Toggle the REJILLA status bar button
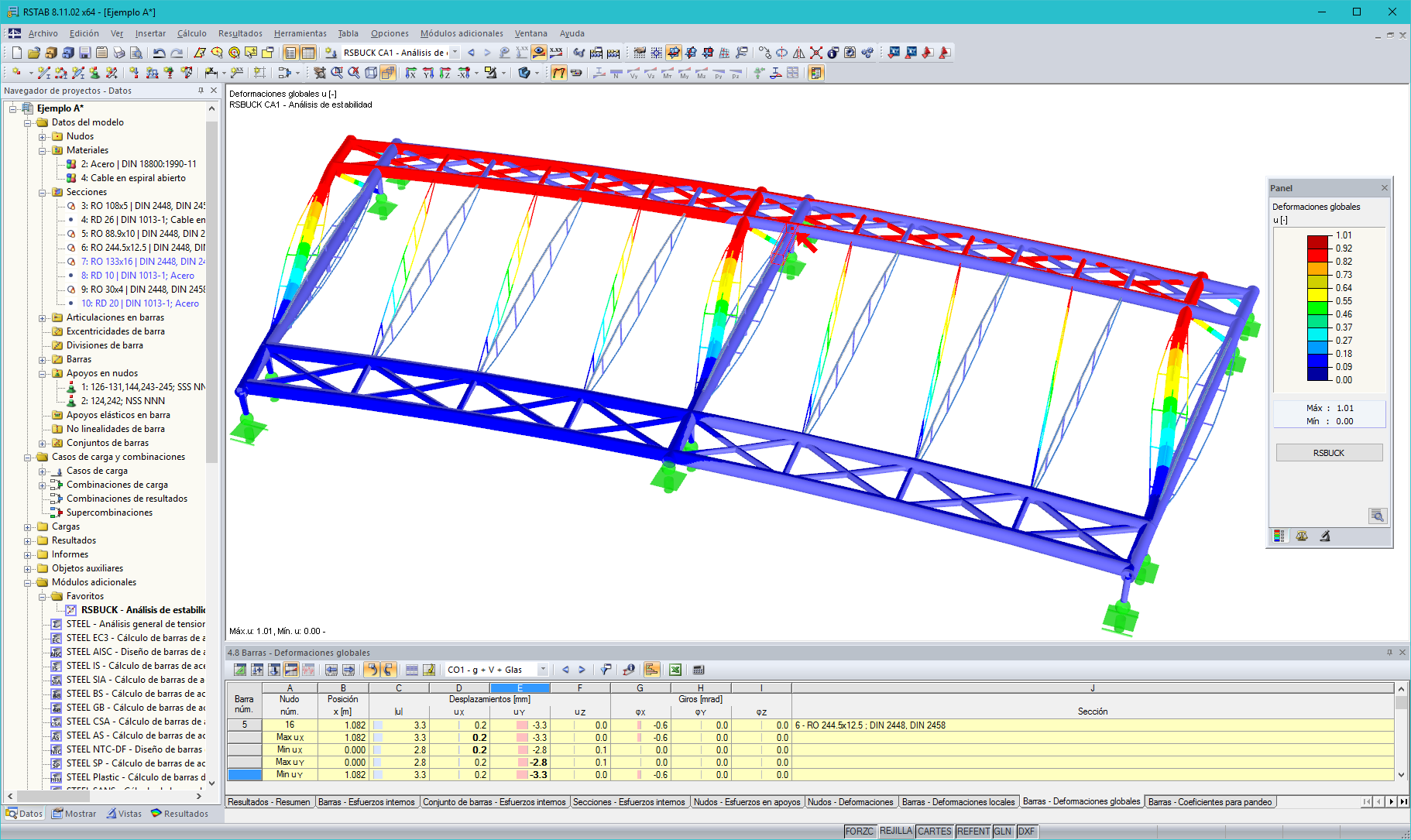Image resolution: width=1411 pixels, height=840 pixels. pyautogui.click(x=896, y=831)
